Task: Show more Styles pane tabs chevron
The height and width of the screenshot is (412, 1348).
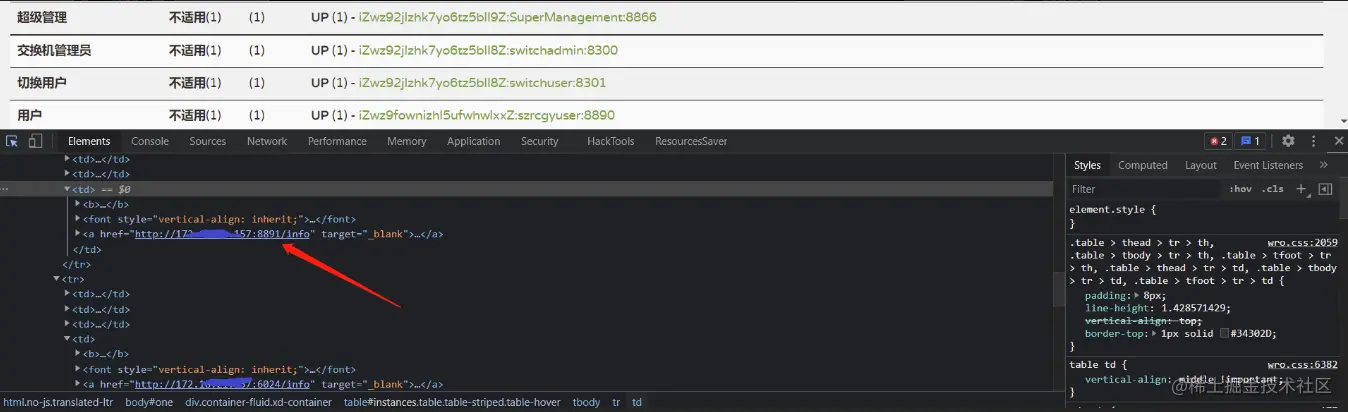Action: [1324, 165]
